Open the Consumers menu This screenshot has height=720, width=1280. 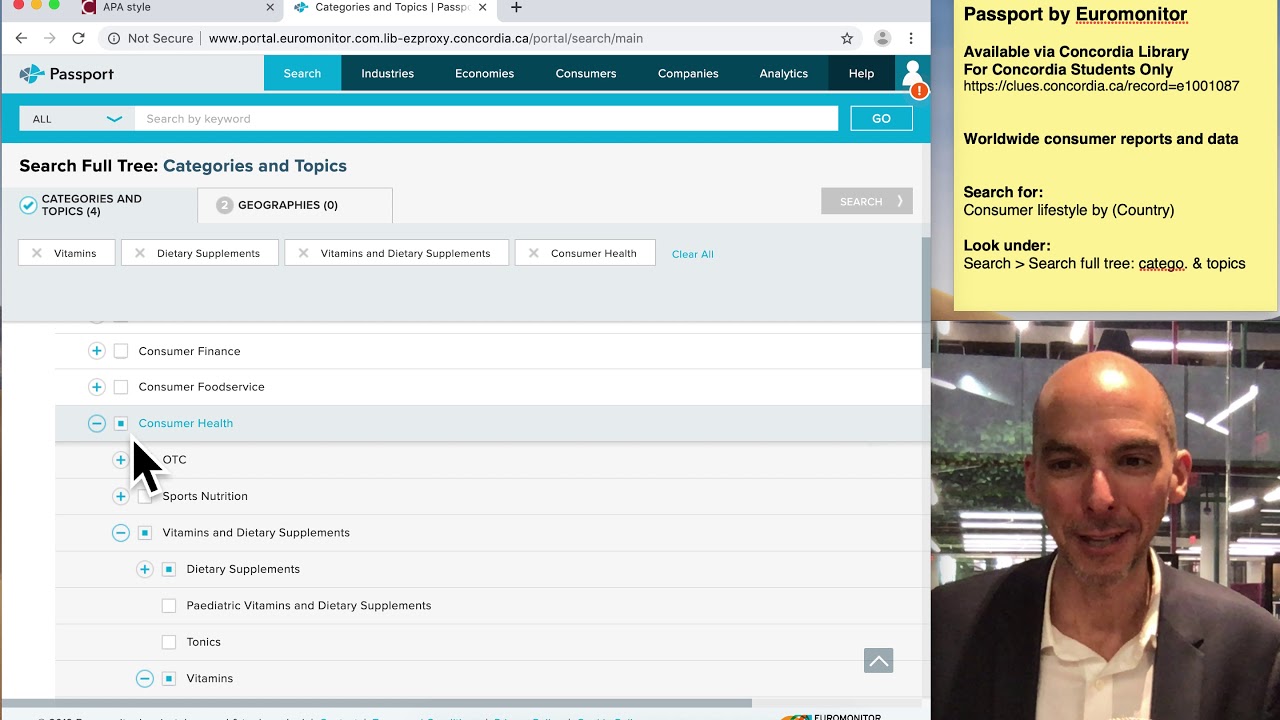pyautogui.click(x=586, y=73)
